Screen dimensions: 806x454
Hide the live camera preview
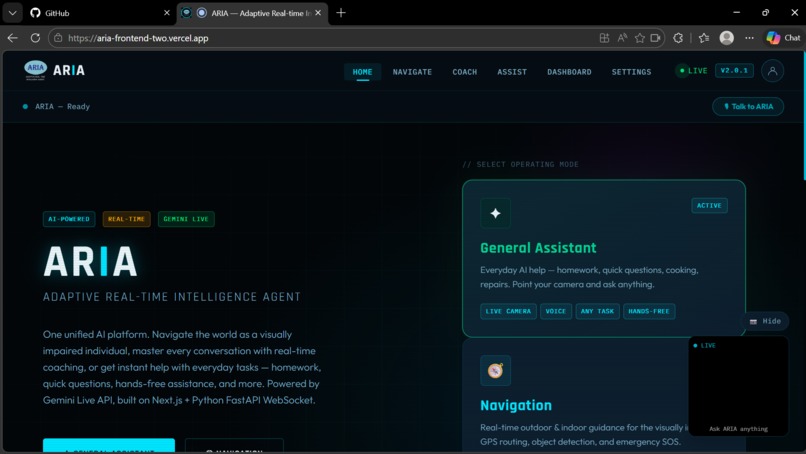coord(765,321)
